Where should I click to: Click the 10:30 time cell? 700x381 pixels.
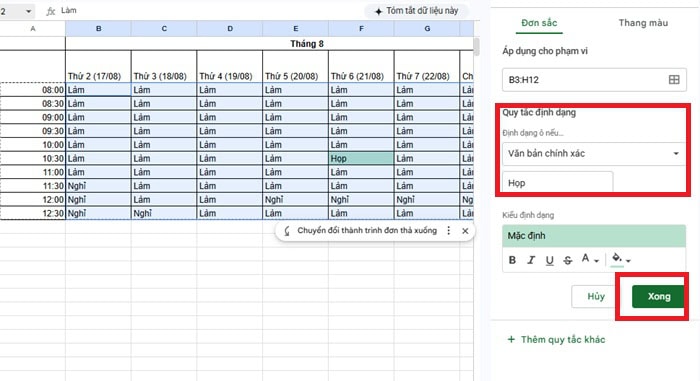(33, 159)
